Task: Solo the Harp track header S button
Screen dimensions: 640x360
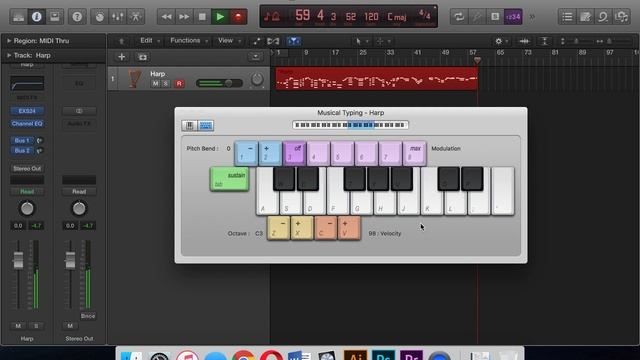Action: point(165,83)
